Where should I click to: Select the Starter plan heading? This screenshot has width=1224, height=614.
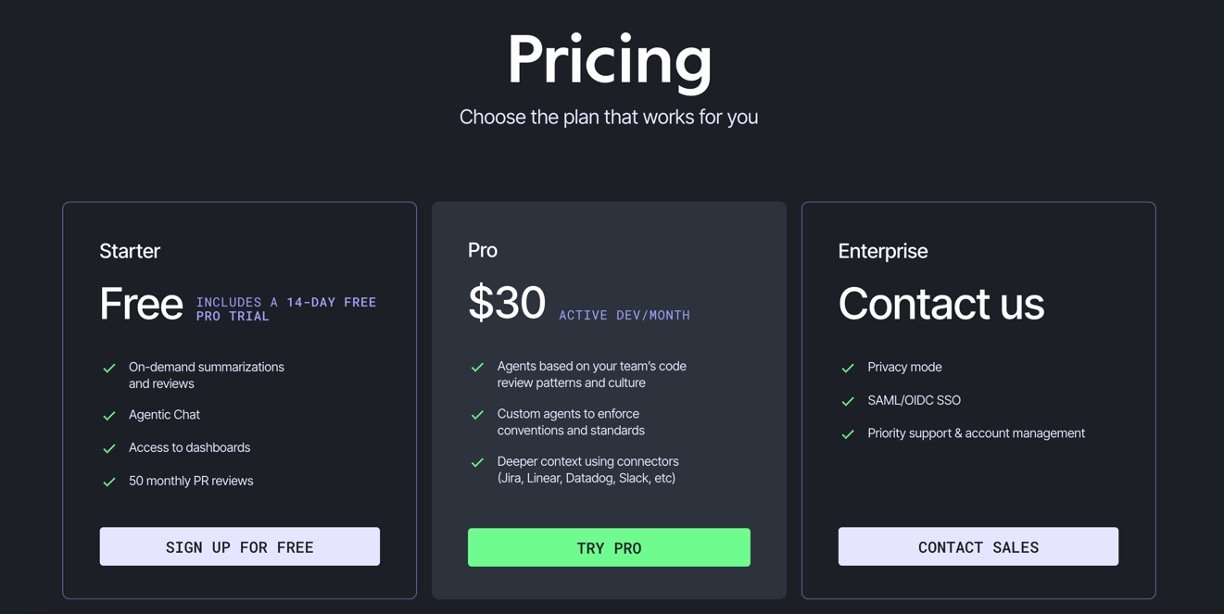130,251
